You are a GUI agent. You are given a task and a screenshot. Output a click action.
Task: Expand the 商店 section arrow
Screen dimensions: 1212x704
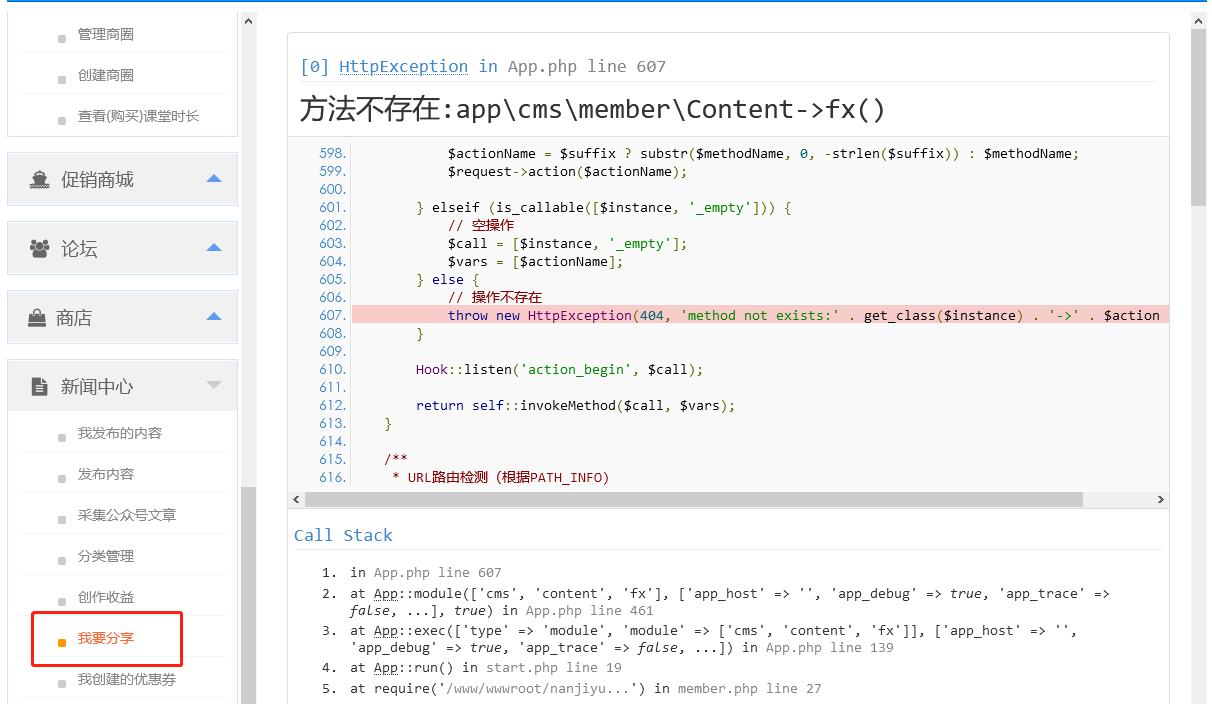pyautogui.click(x=213, y=317)
